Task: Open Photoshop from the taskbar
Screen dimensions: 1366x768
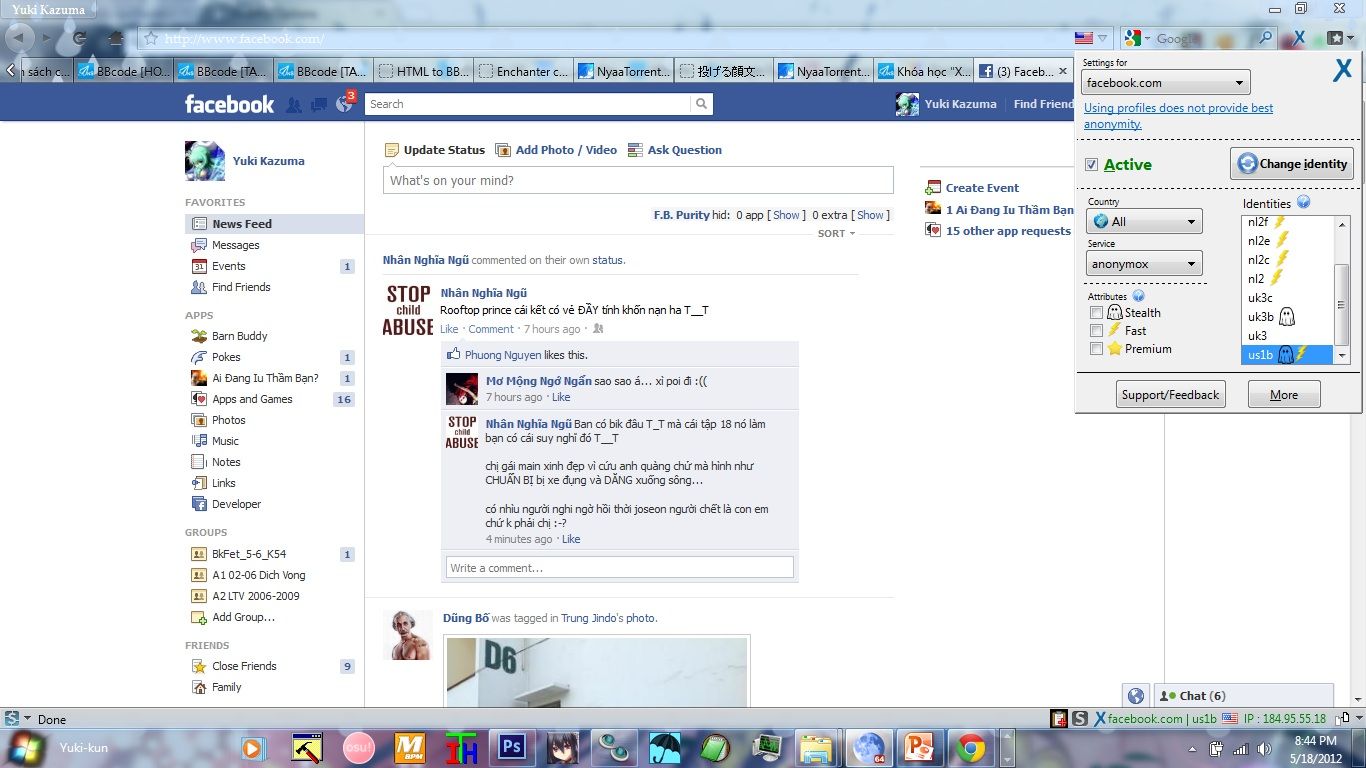Action: click(x=513, y=747)
